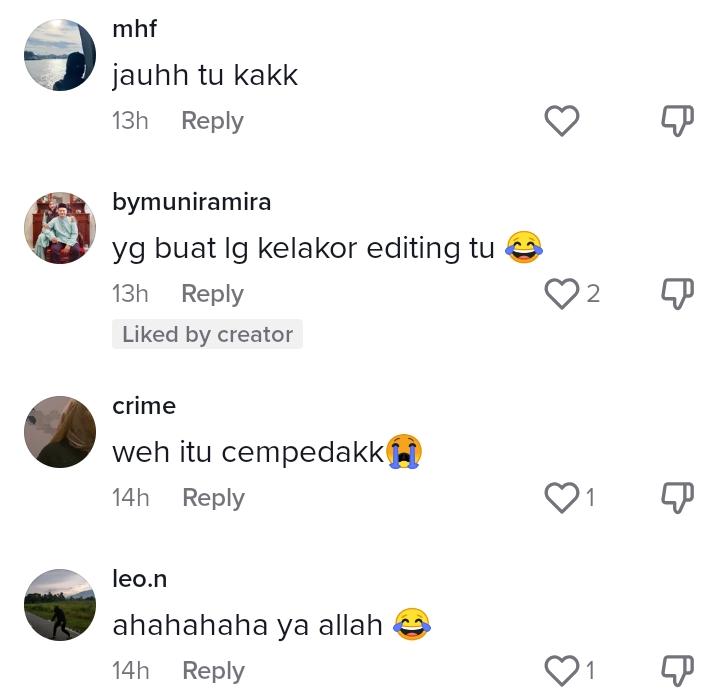Reply to mhf's comment
Image resolution: width=720 pixels, height=695 pixels.
coord(212,121)
